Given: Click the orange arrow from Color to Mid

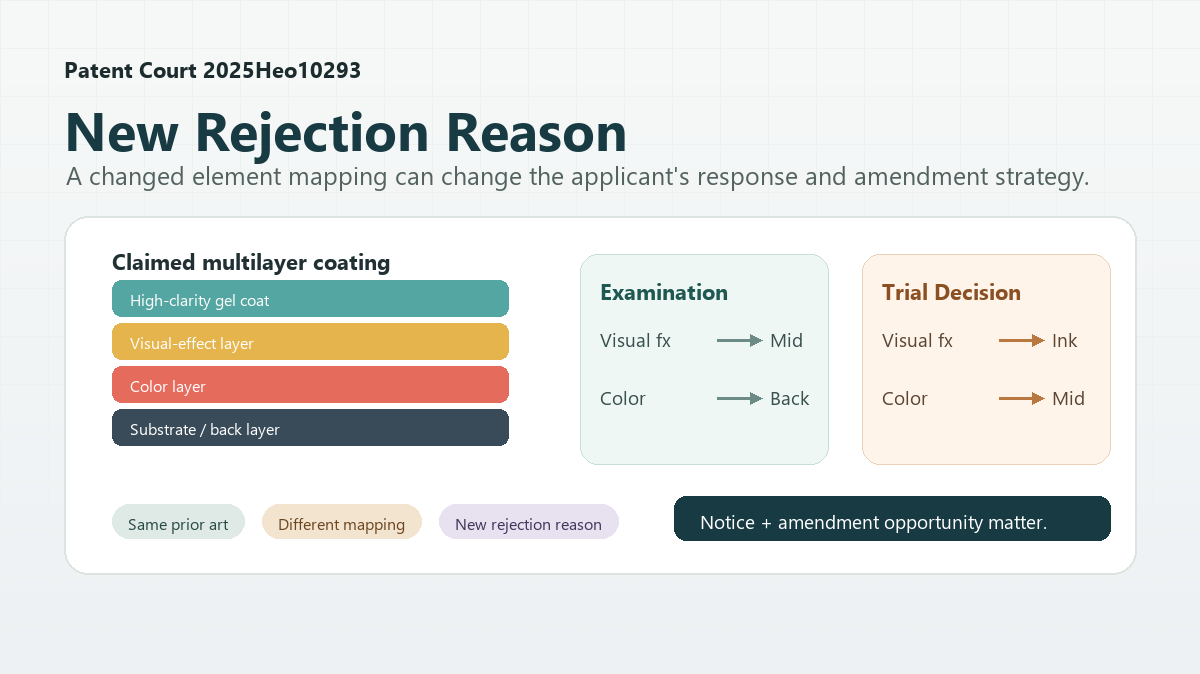Looking at the screenshot, I should coord(1021,399).
